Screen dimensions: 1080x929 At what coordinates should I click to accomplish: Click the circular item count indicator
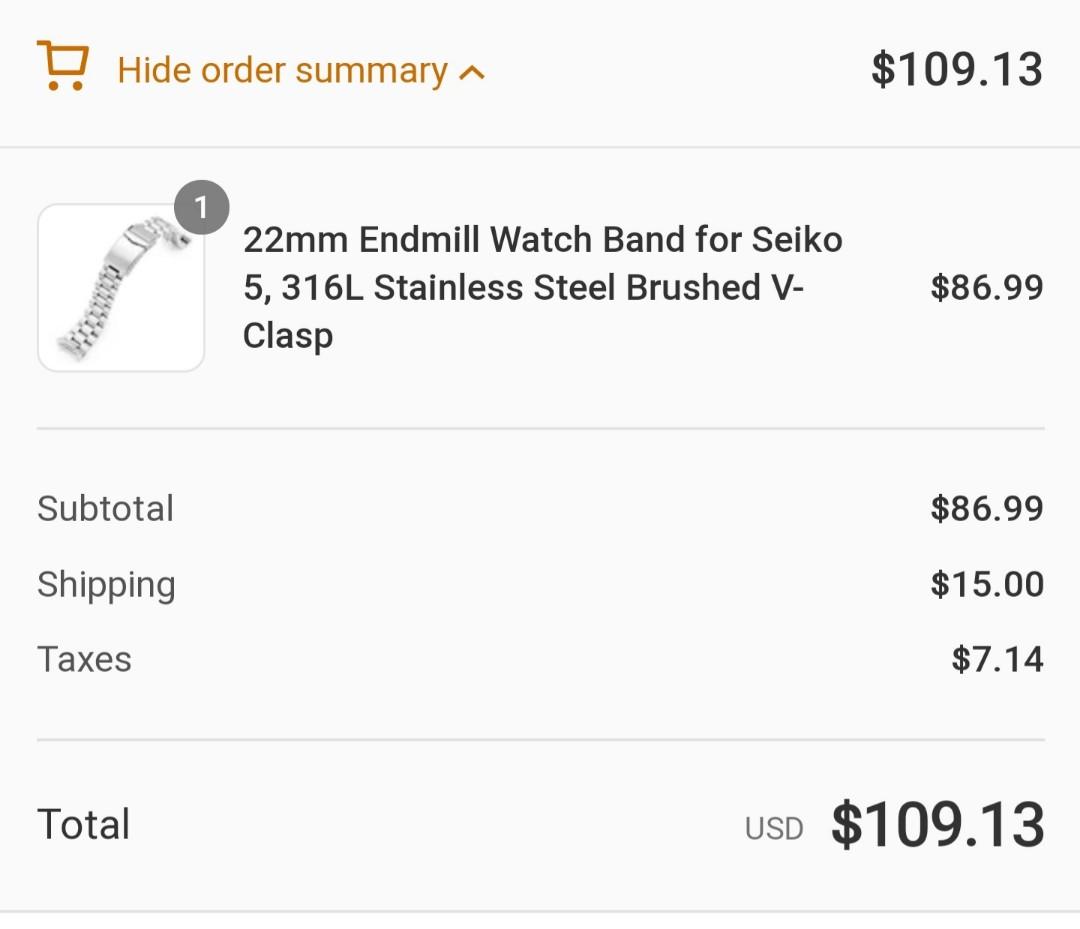202,208
